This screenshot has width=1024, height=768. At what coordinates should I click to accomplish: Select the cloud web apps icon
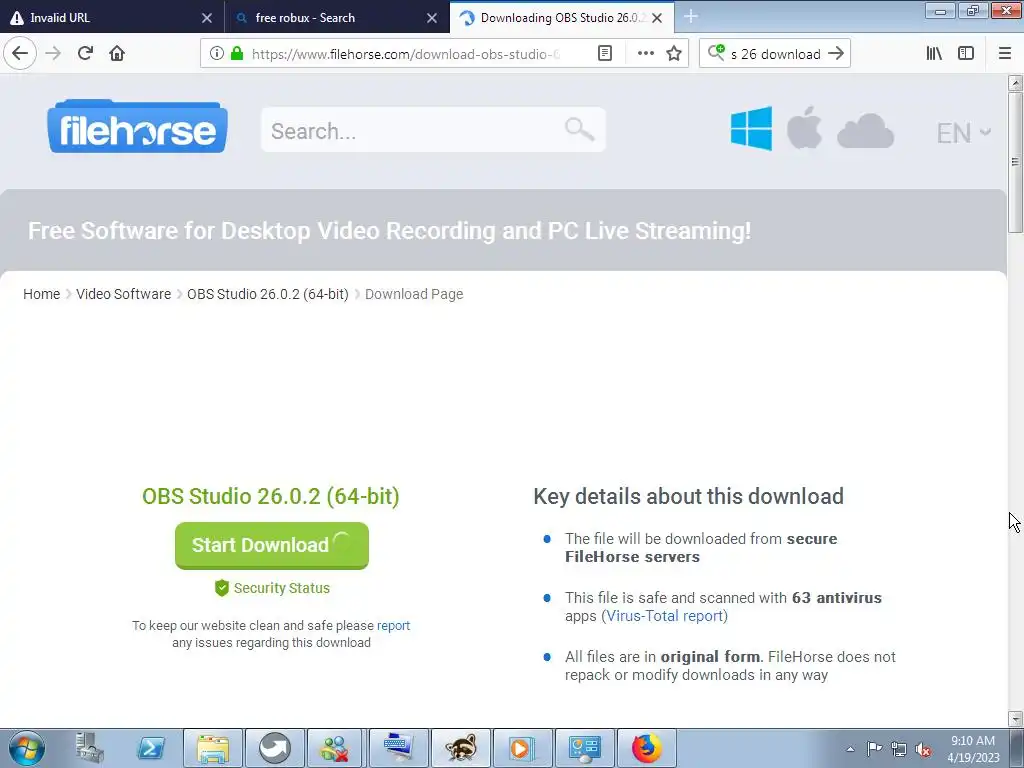(865, 131)
